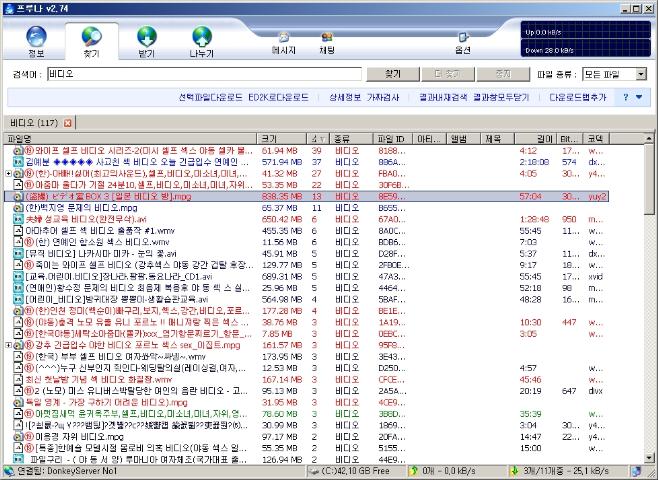Click the 가짜검사 link
This screenshot has width=658, height=480.
point(382,97)
